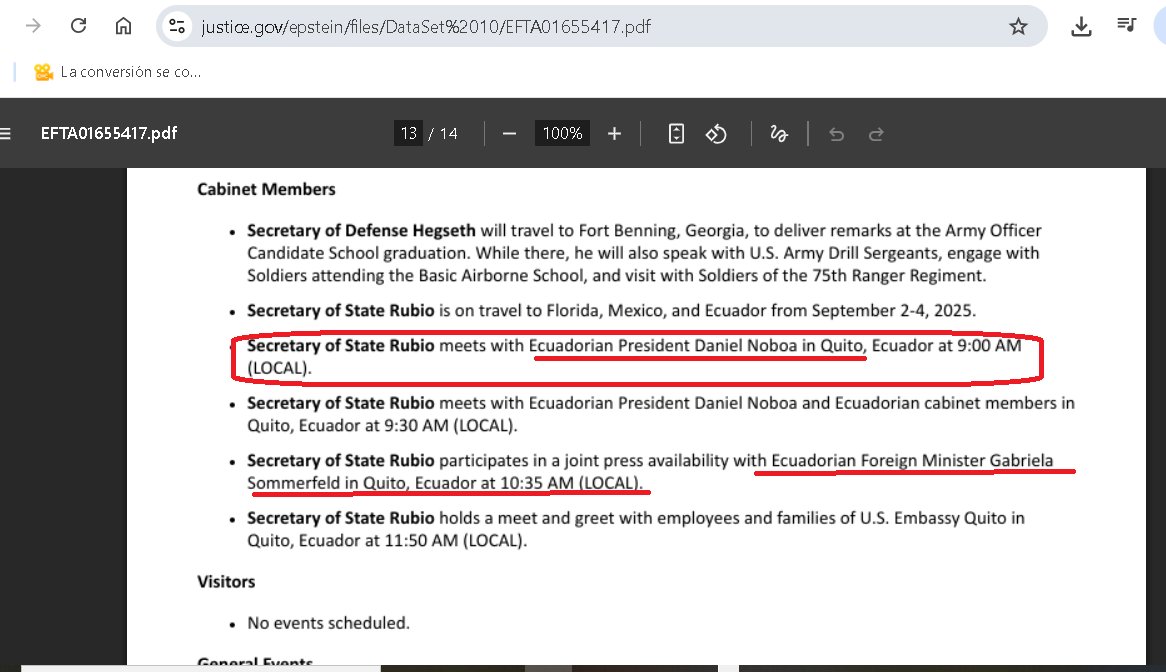Screen dimensions: 1166x672
Task: Click the EFTA01655417.pdf title text
Action: click(109, 133)
